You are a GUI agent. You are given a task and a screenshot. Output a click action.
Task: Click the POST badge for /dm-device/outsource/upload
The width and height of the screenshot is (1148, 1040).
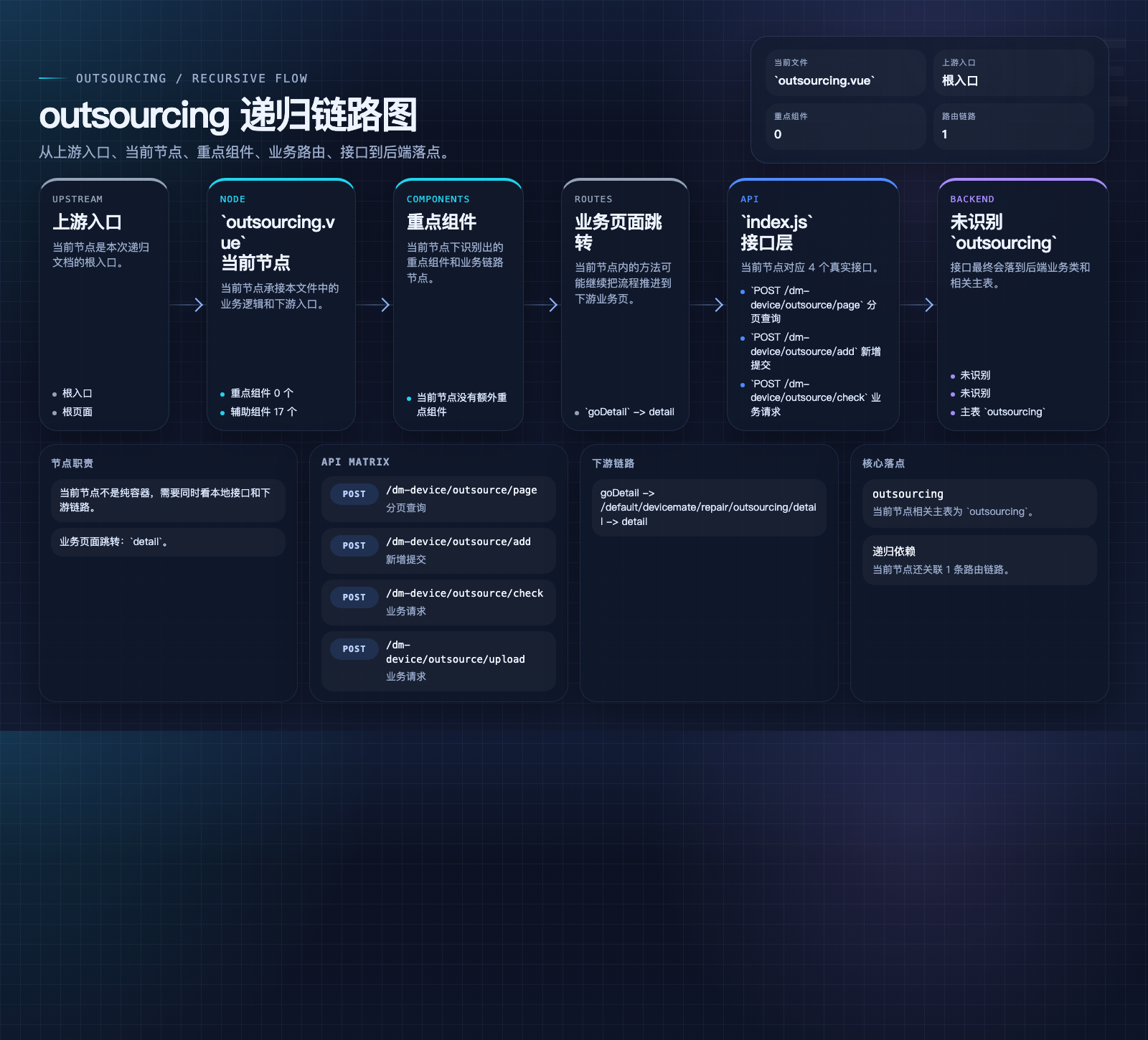(x=354, y=649)
